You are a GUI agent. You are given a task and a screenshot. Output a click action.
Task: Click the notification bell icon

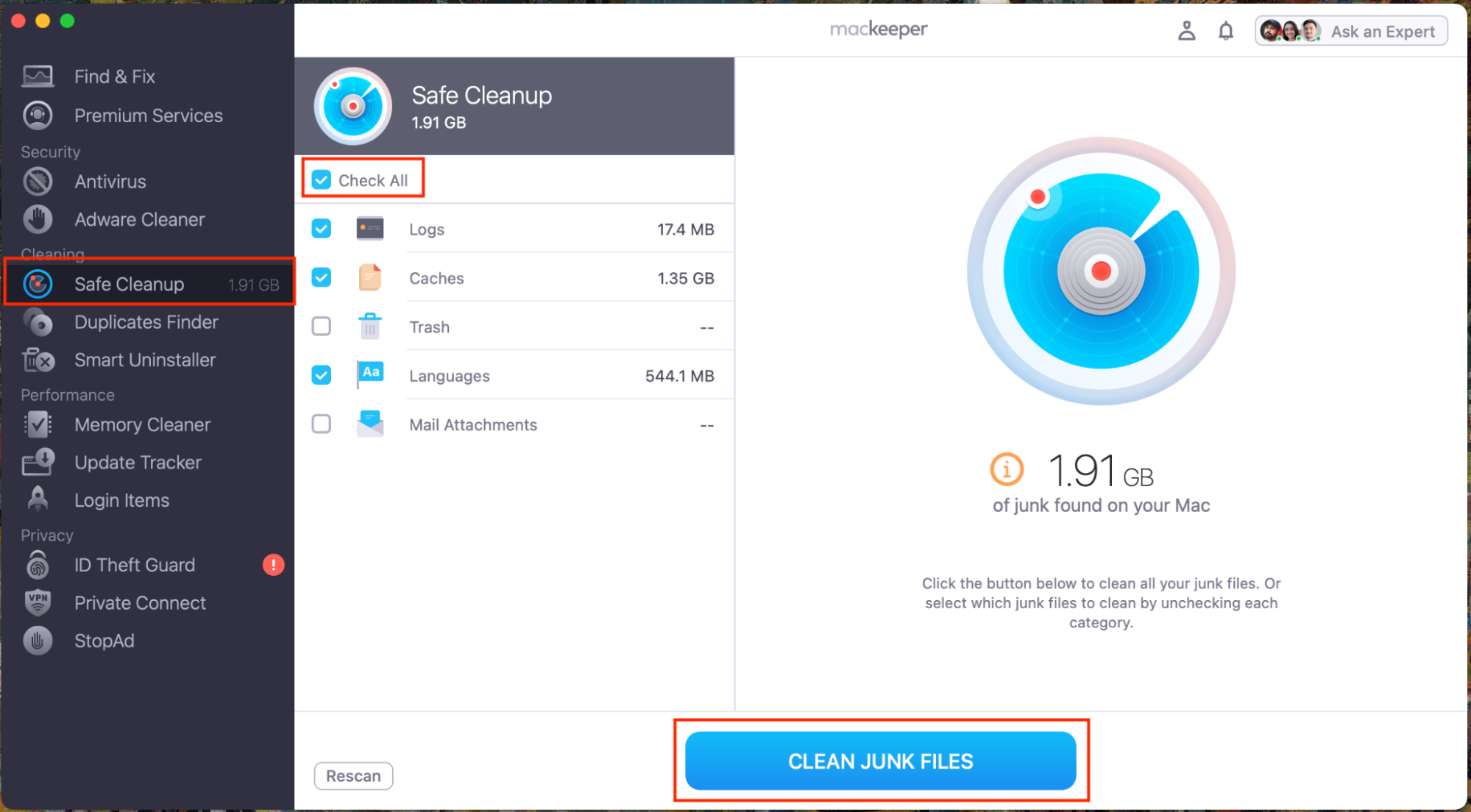pos(1223,30)
